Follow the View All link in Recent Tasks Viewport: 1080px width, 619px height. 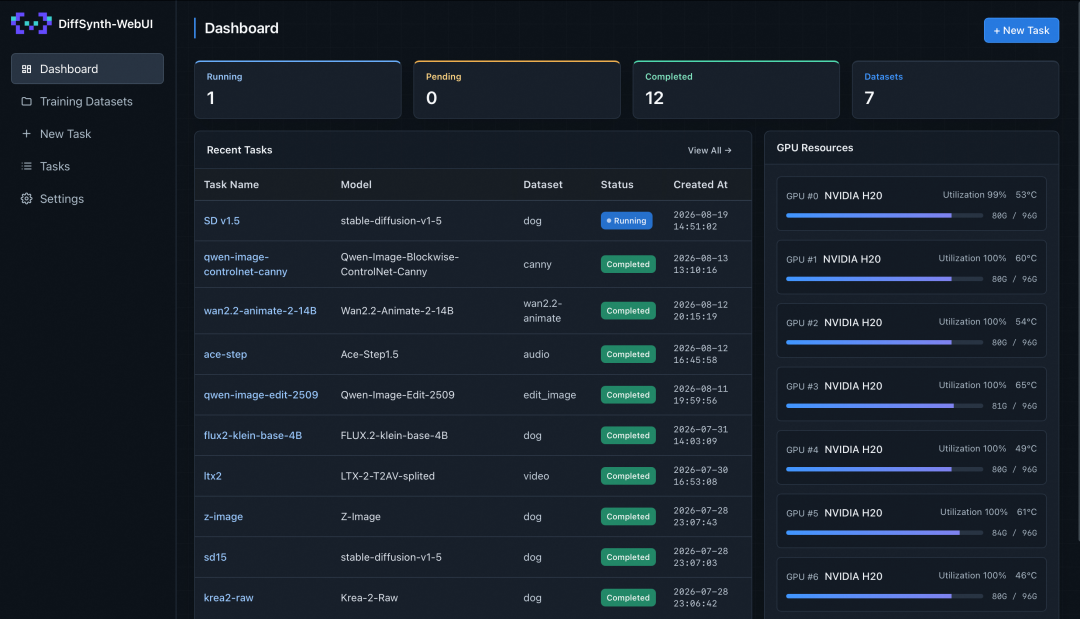[x=709, y=150]
